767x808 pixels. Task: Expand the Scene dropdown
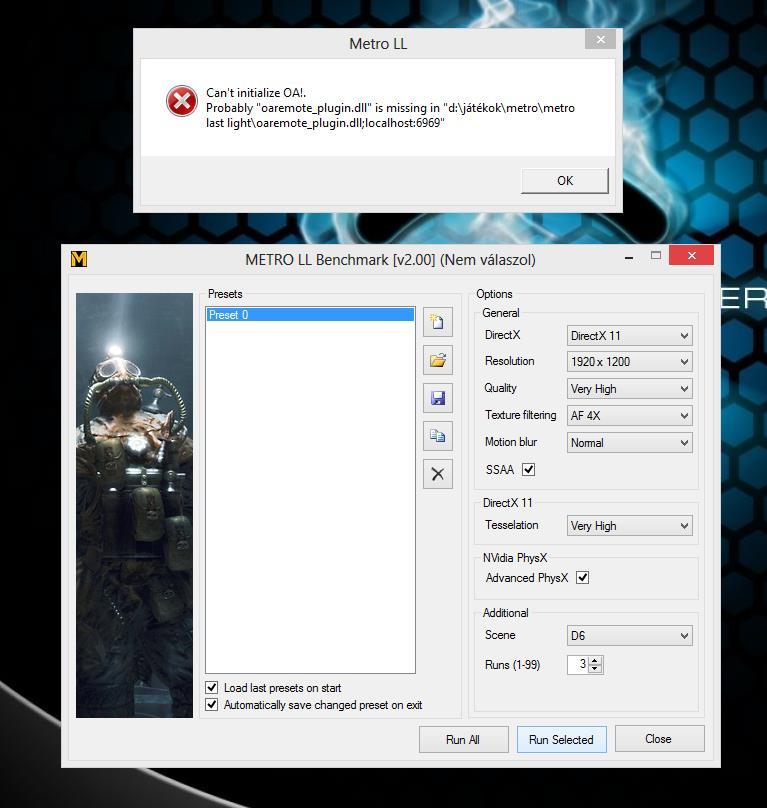[x=629, y=635]
